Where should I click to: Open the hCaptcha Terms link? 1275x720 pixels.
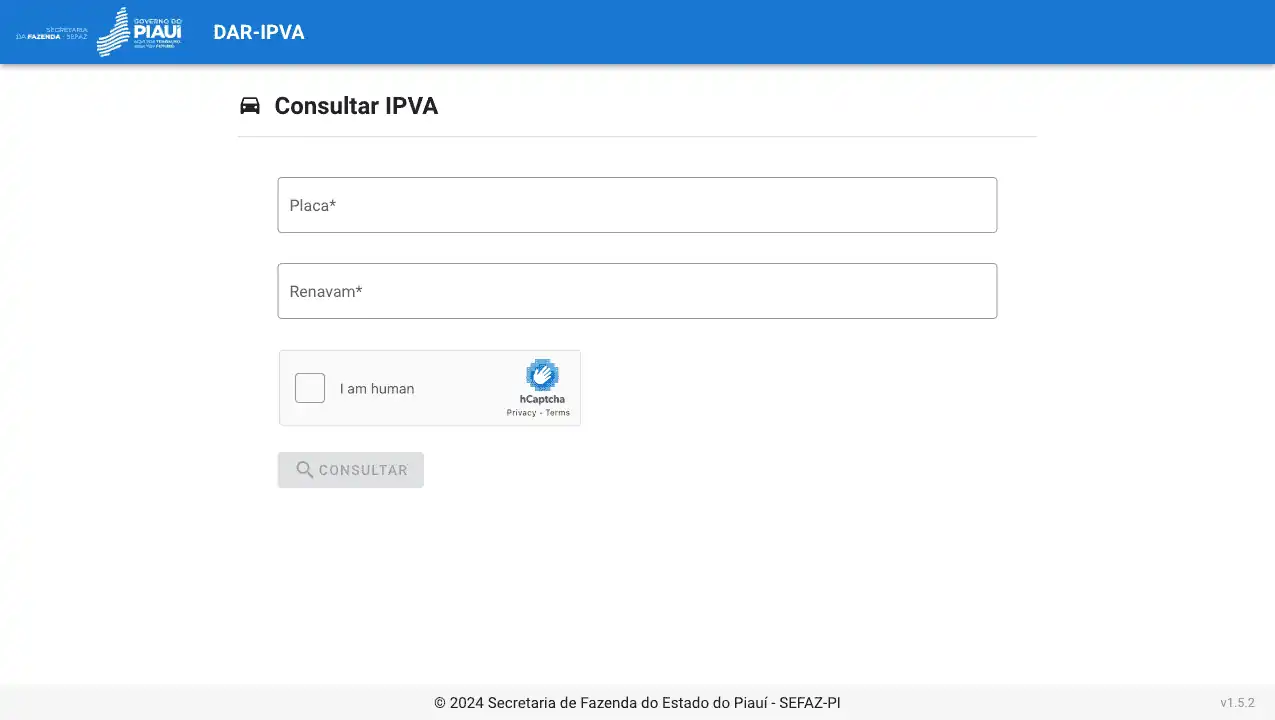tap(558, 413)
